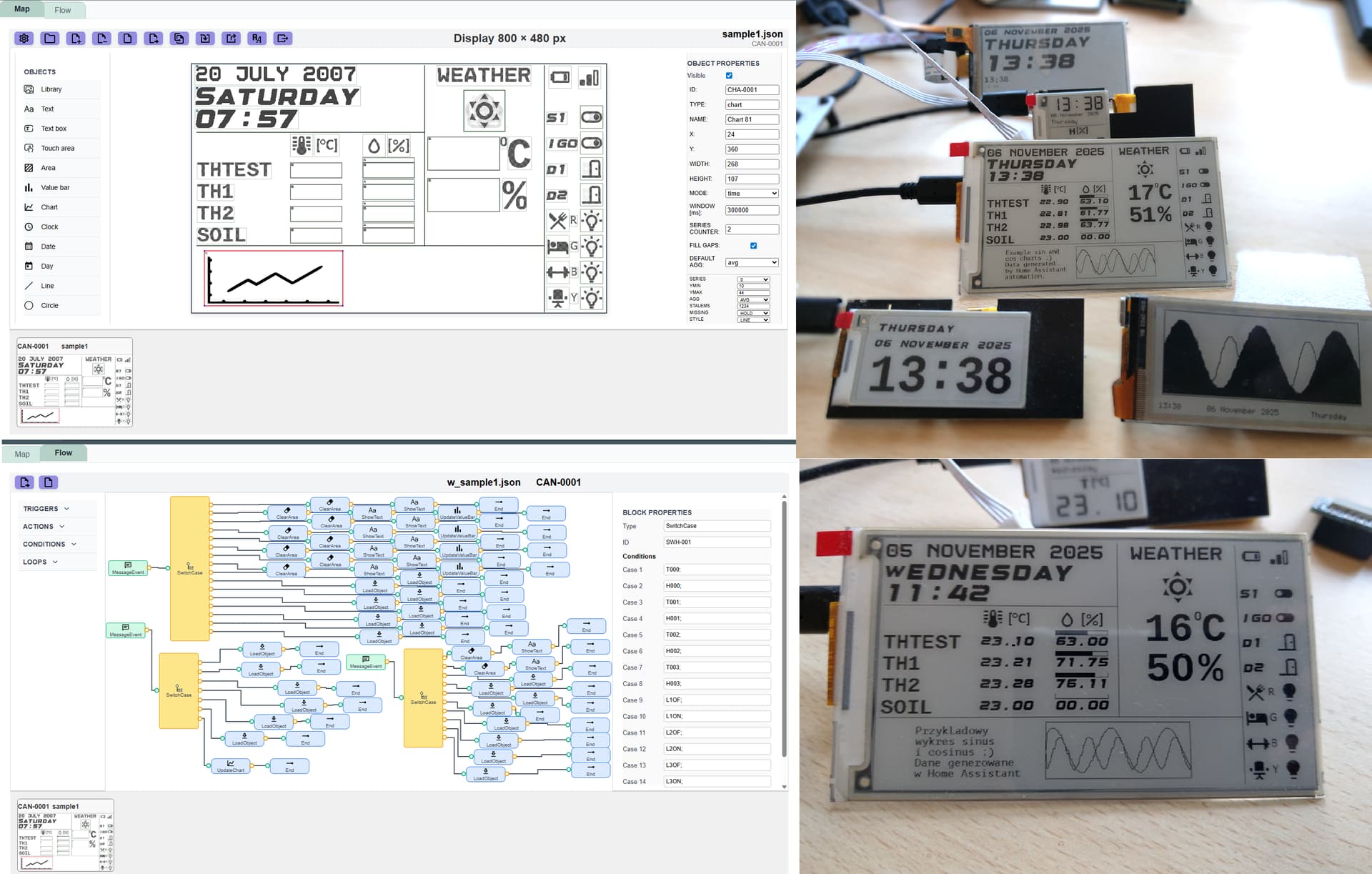The image size is (1372, 874).
Task: Open the MODE dropdown set to time
Action: coord(752,194)
